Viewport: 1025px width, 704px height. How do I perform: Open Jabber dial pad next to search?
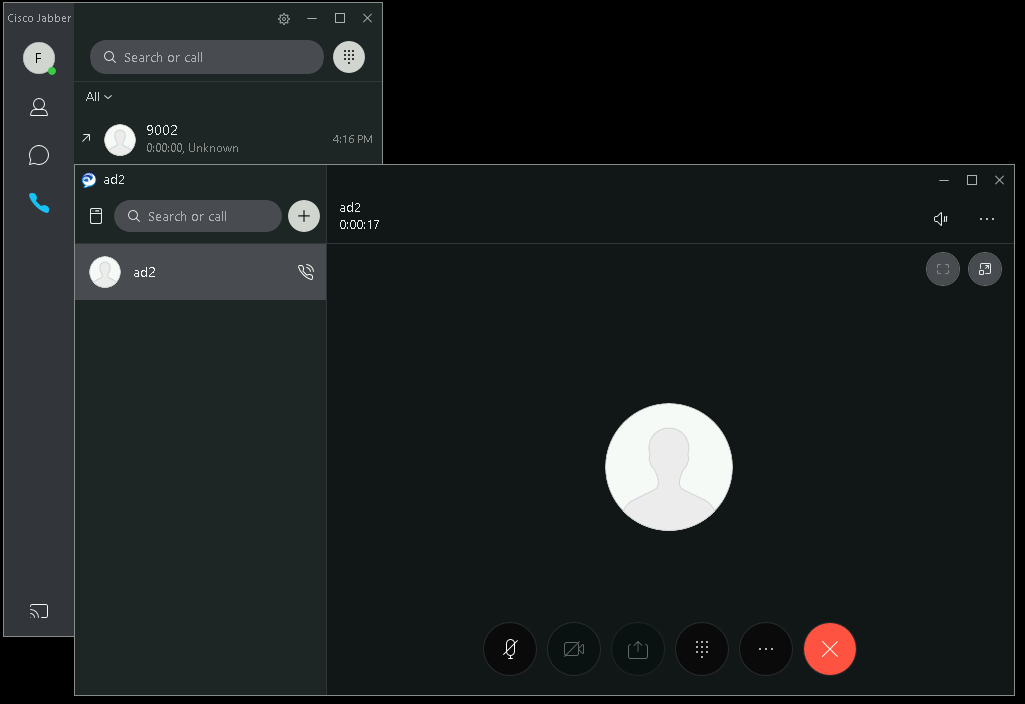349,57
